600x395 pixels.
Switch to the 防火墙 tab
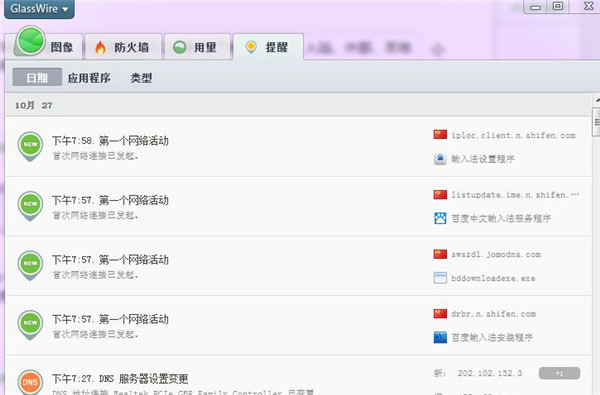[123, 47]
